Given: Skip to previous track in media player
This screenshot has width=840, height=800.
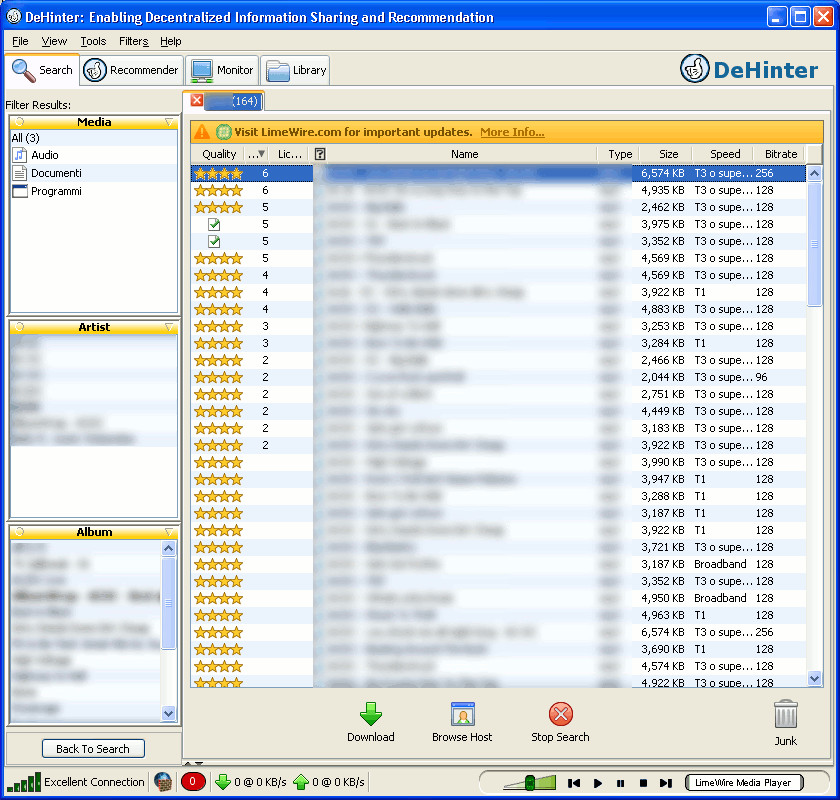Looking at the screenshot, I should point(574,783).
